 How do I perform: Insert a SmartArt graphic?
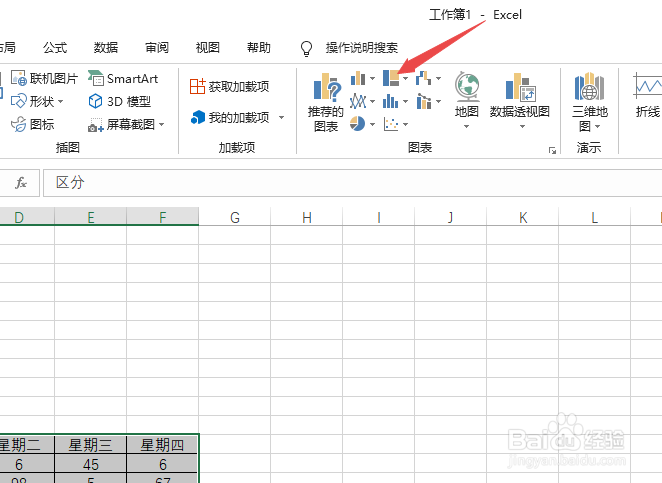pos(123,79)
